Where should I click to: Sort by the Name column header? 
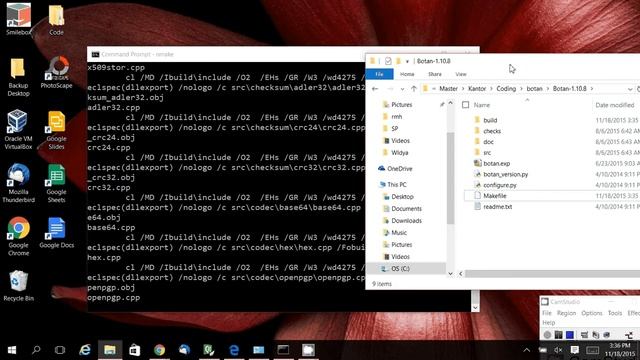[x=482, y=105]
